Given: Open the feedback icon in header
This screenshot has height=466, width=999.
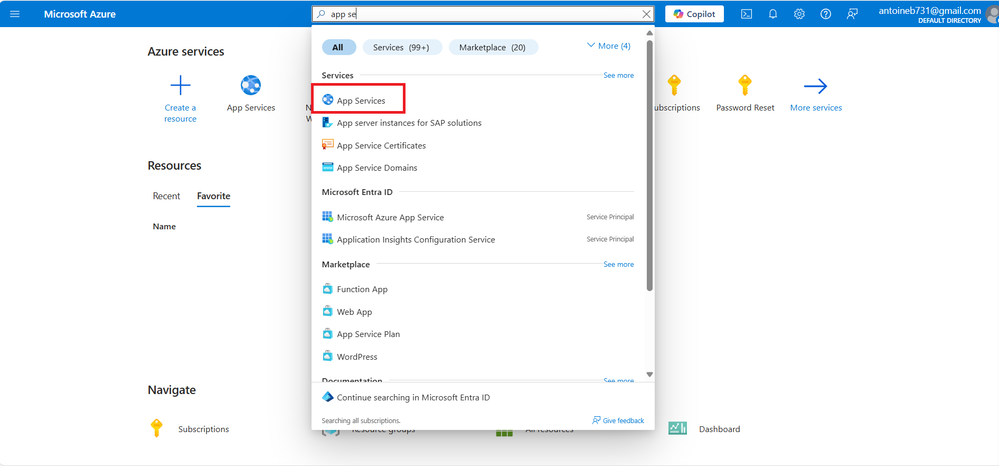Looking at the screenshot, I should [852, 14].
